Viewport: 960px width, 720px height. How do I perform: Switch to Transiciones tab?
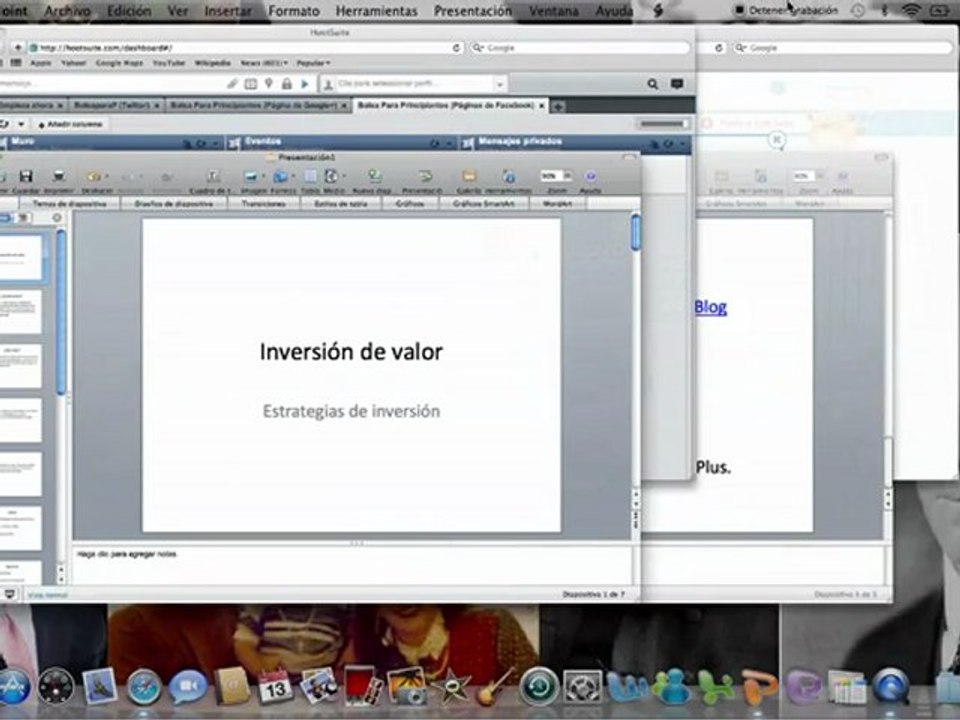264,203
